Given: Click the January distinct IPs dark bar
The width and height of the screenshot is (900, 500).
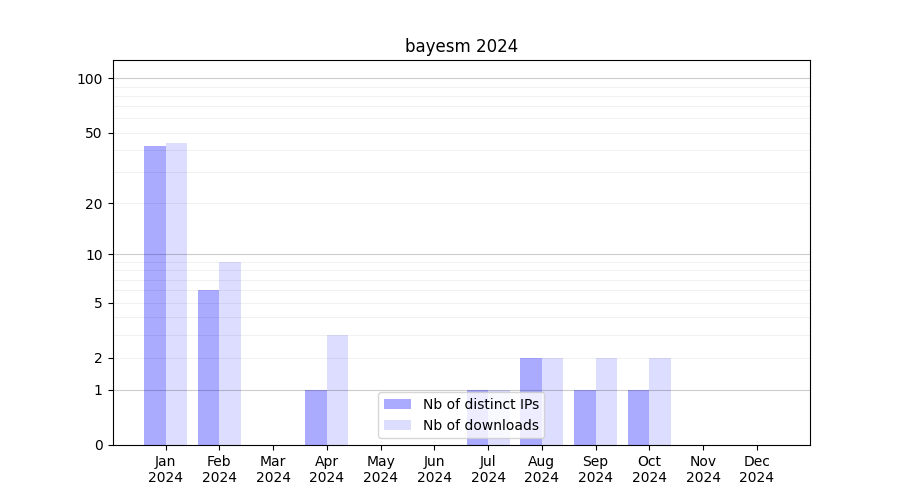Looking at the screenshot, I should tap(155, 295).
